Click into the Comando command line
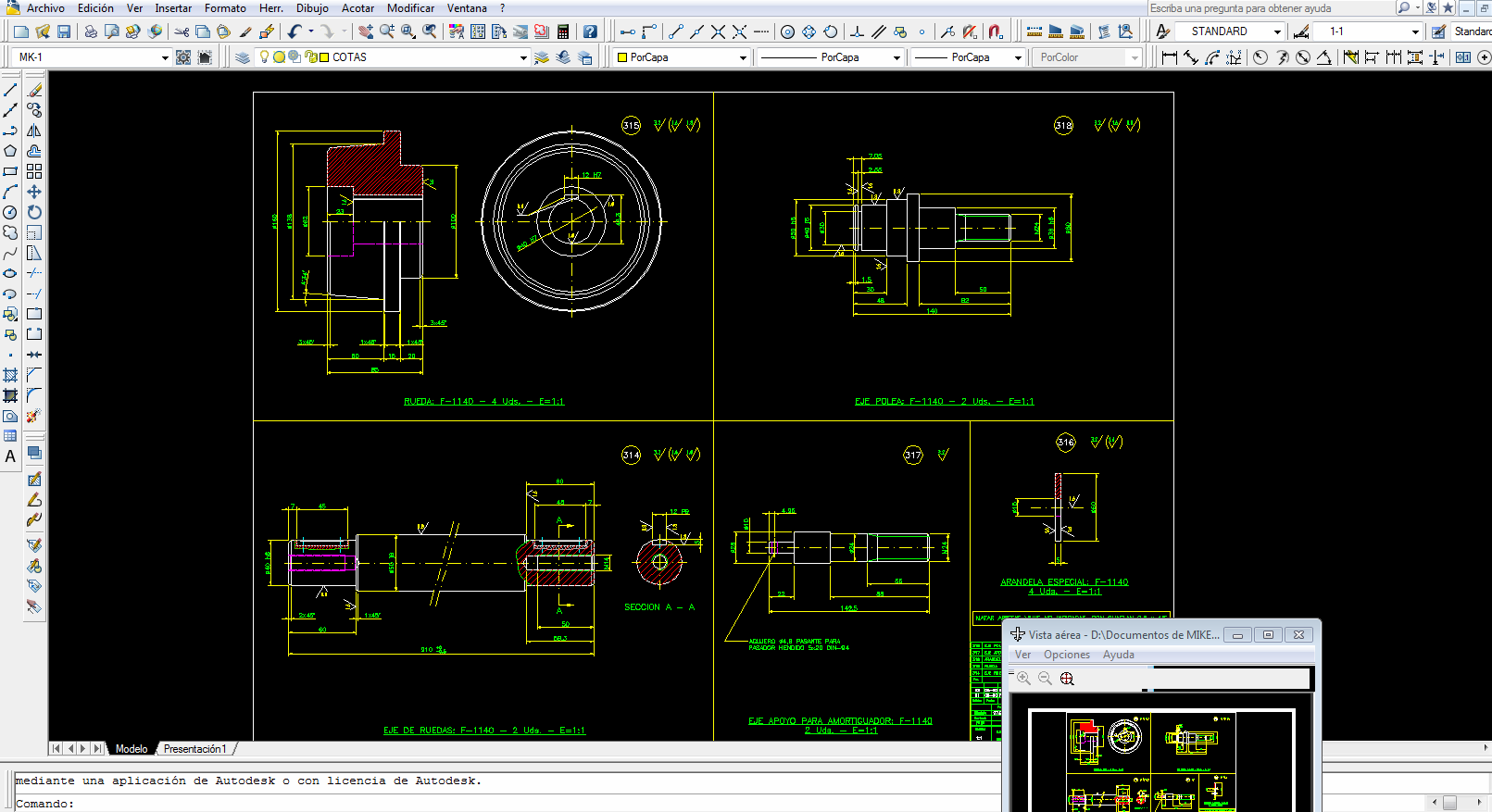 click(x=463, y=803)
